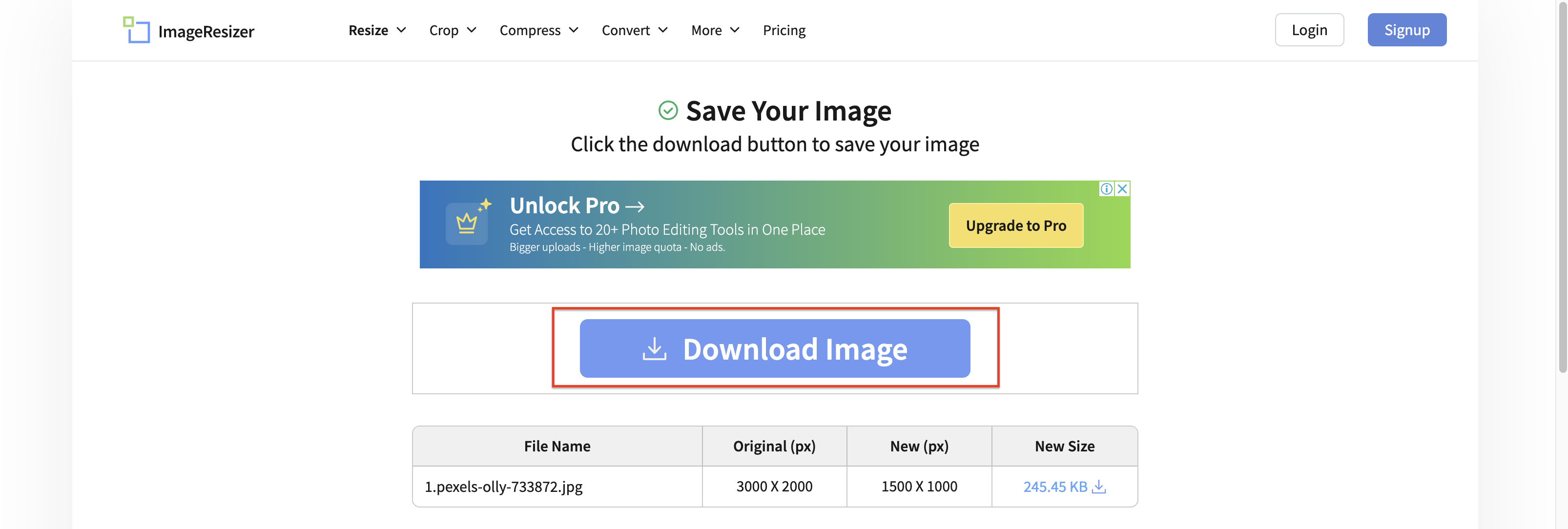Click the Download Image button

(x=774, y=349)
